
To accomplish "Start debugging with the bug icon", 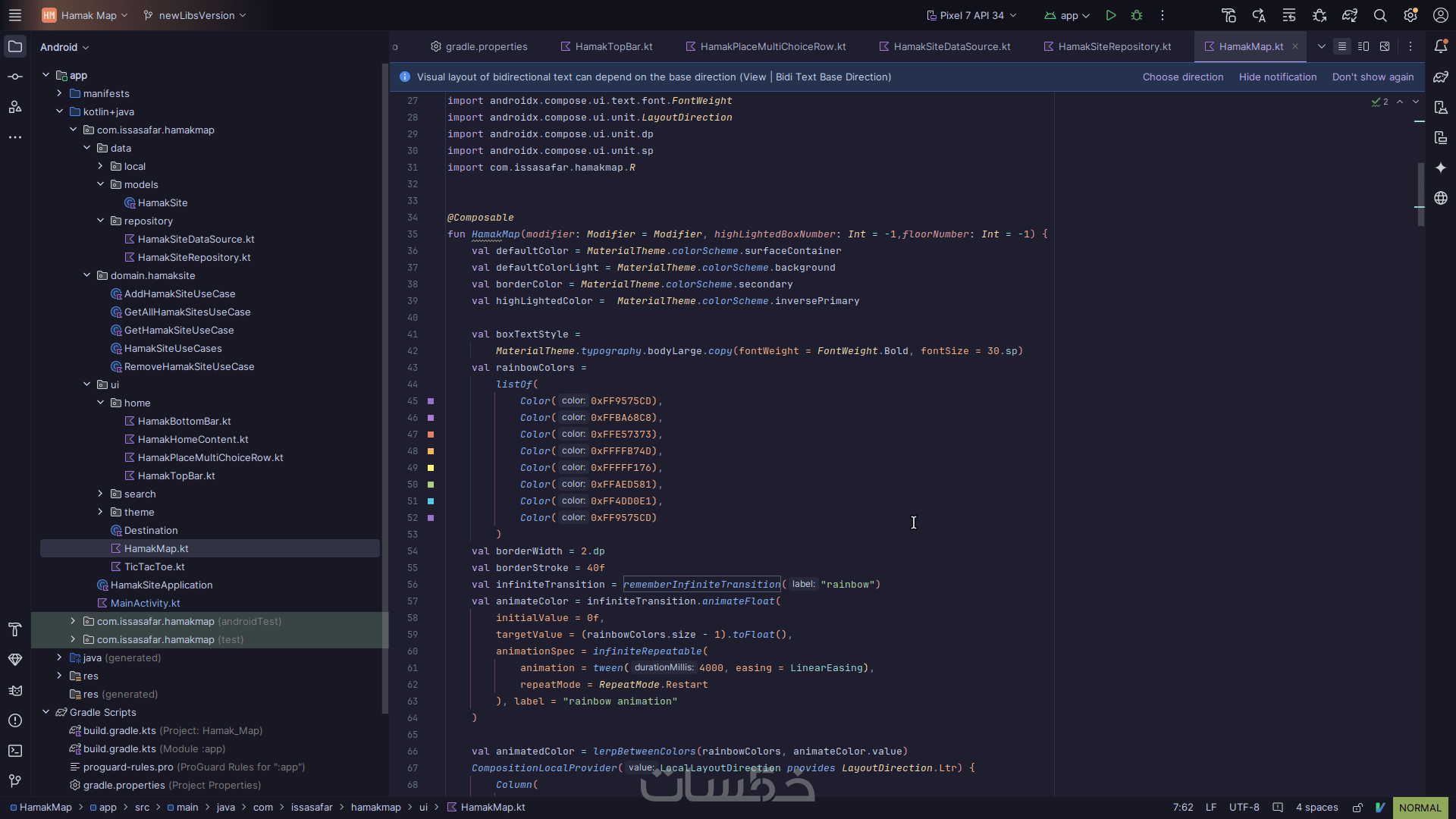I will click(x=1137, y=15).
